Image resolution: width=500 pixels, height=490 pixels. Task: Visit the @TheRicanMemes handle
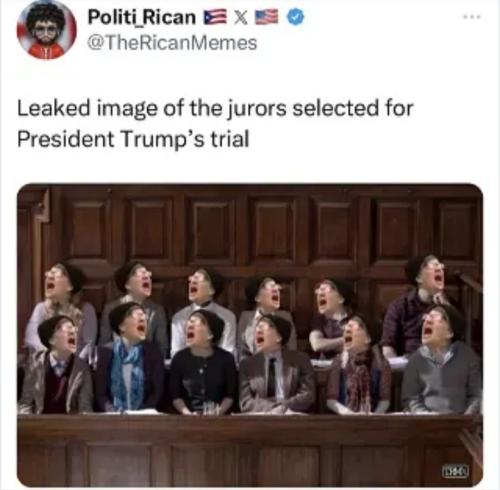pyautogui.click(x=172, y=43)
